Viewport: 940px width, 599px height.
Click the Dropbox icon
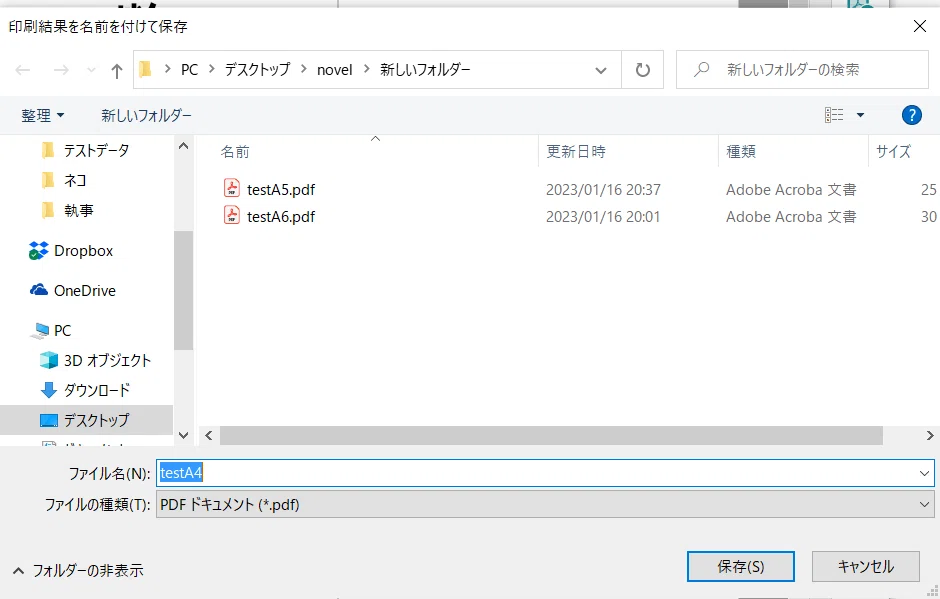(38, 251)
